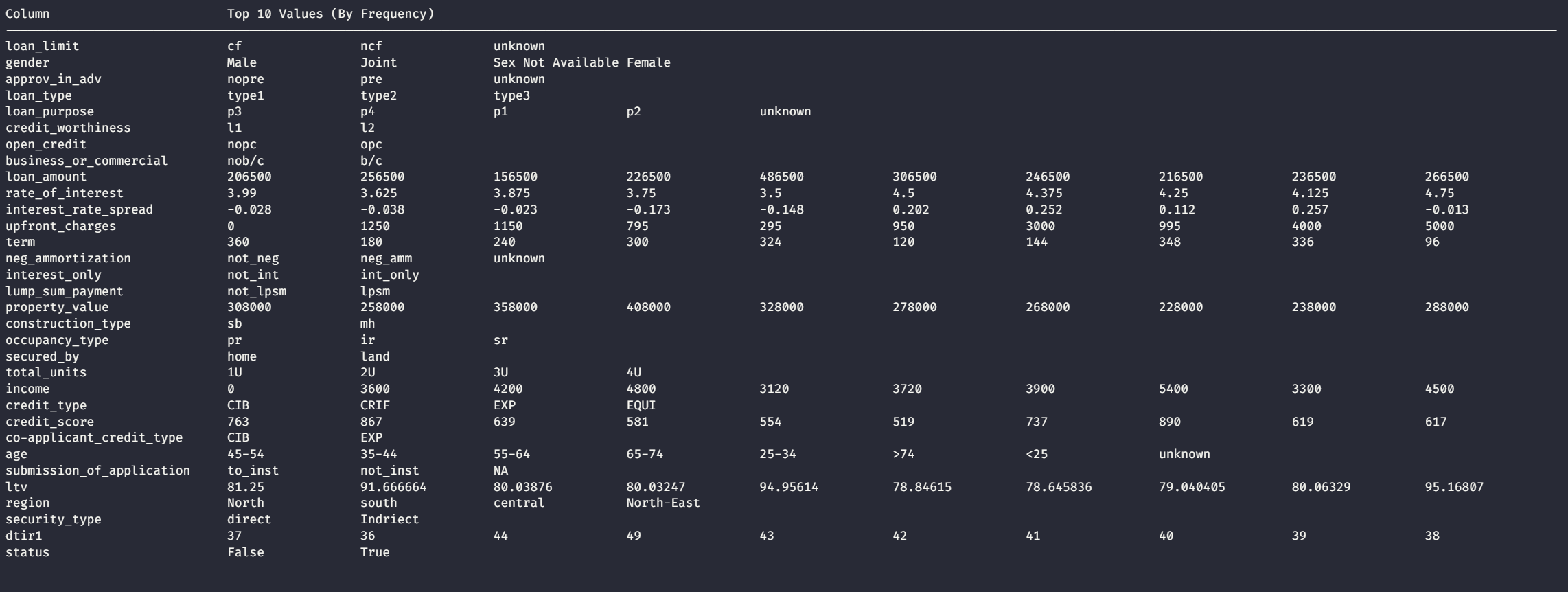The height and width of the screenshot is (592, 1568).
Task: Click term value '96'
Action: (1432, 242)
